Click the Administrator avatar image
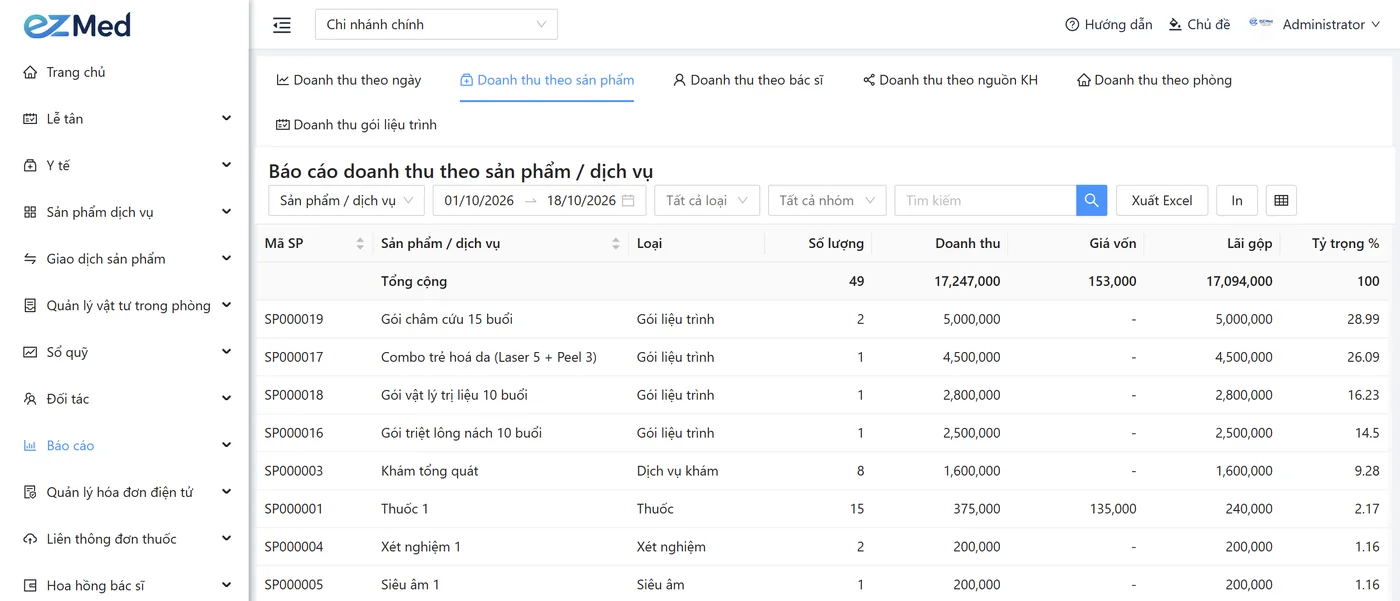The image size is (1400, 601). click(x=1260, y=24)
